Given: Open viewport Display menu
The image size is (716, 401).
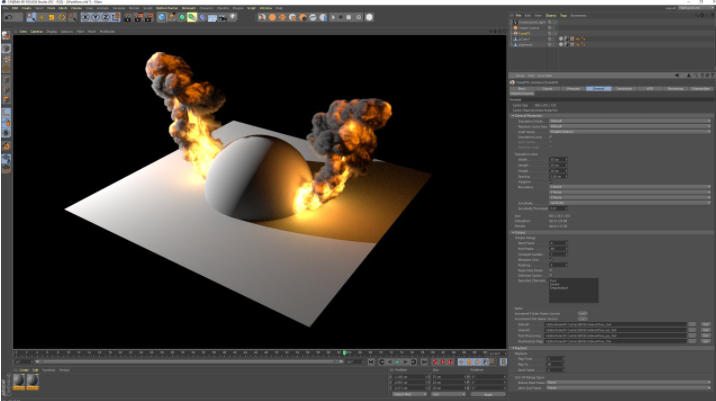Looking at the screenshot, I should [x=52, y=32].
